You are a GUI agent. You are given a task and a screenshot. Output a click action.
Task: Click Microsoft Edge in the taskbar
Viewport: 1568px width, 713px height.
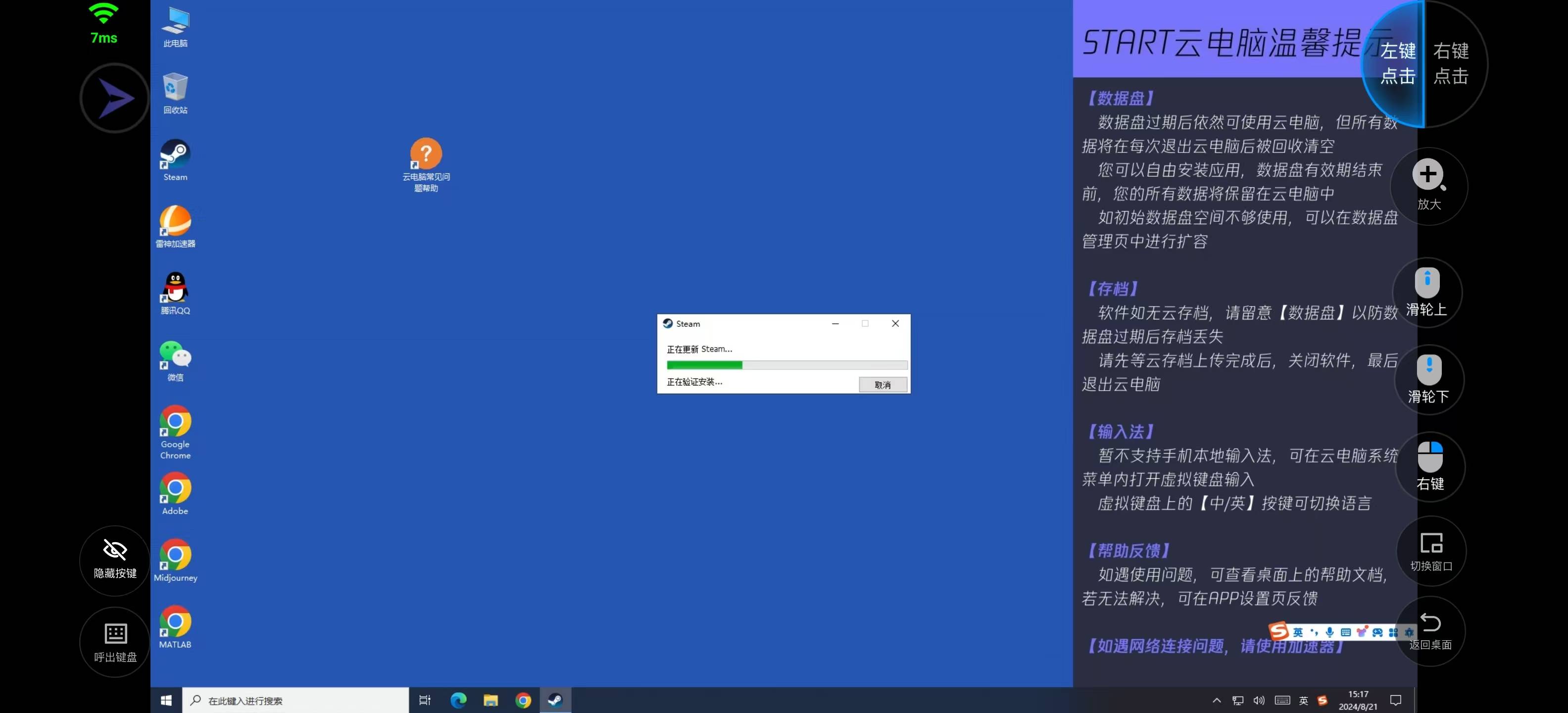(x=458, y=700)
